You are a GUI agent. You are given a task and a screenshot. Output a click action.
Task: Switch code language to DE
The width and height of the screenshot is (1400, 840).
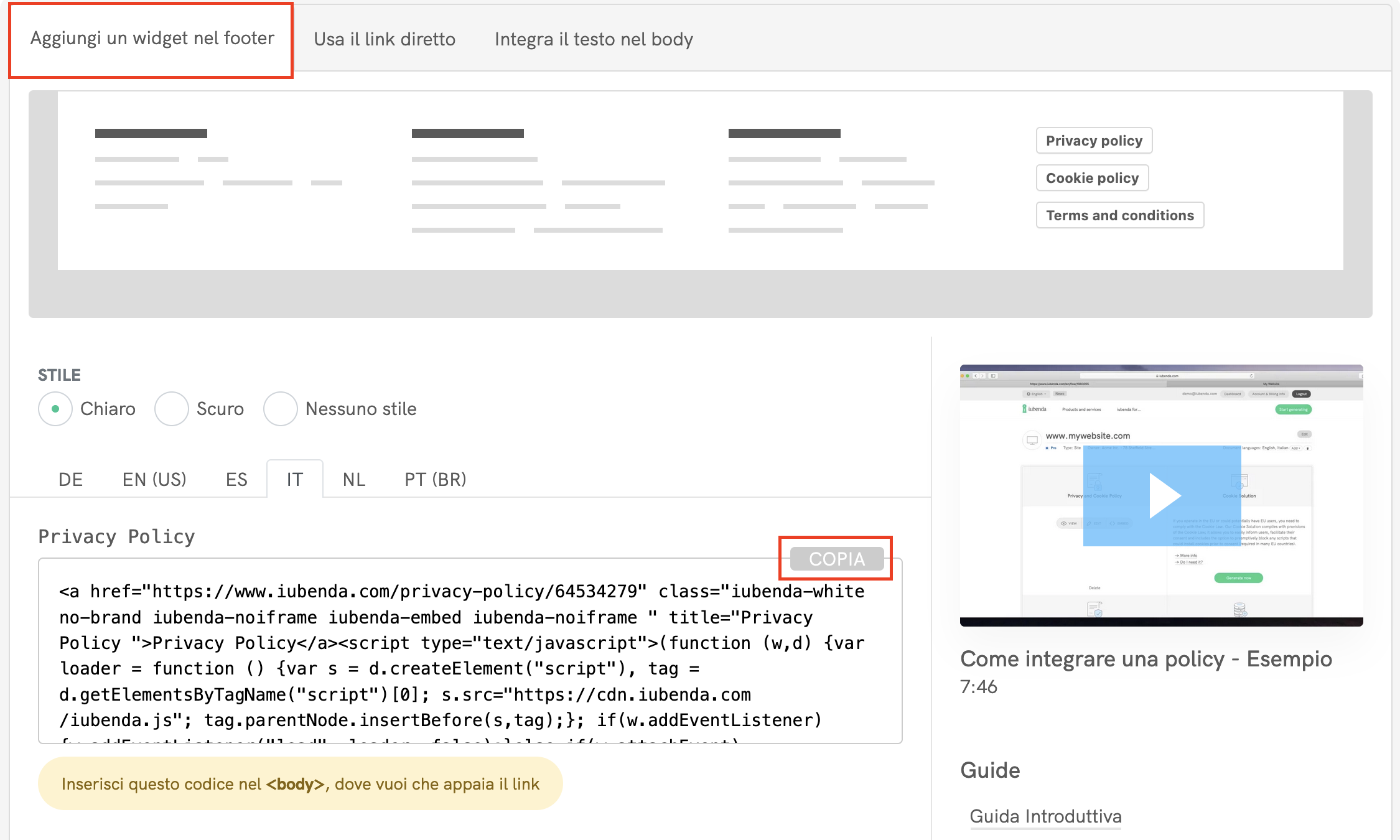point(70,479)
